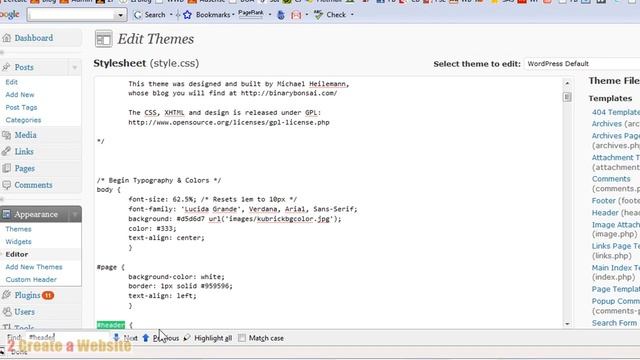Open the Users menu item
This screenshot has height=360, width=640.
tap(24, 312)
